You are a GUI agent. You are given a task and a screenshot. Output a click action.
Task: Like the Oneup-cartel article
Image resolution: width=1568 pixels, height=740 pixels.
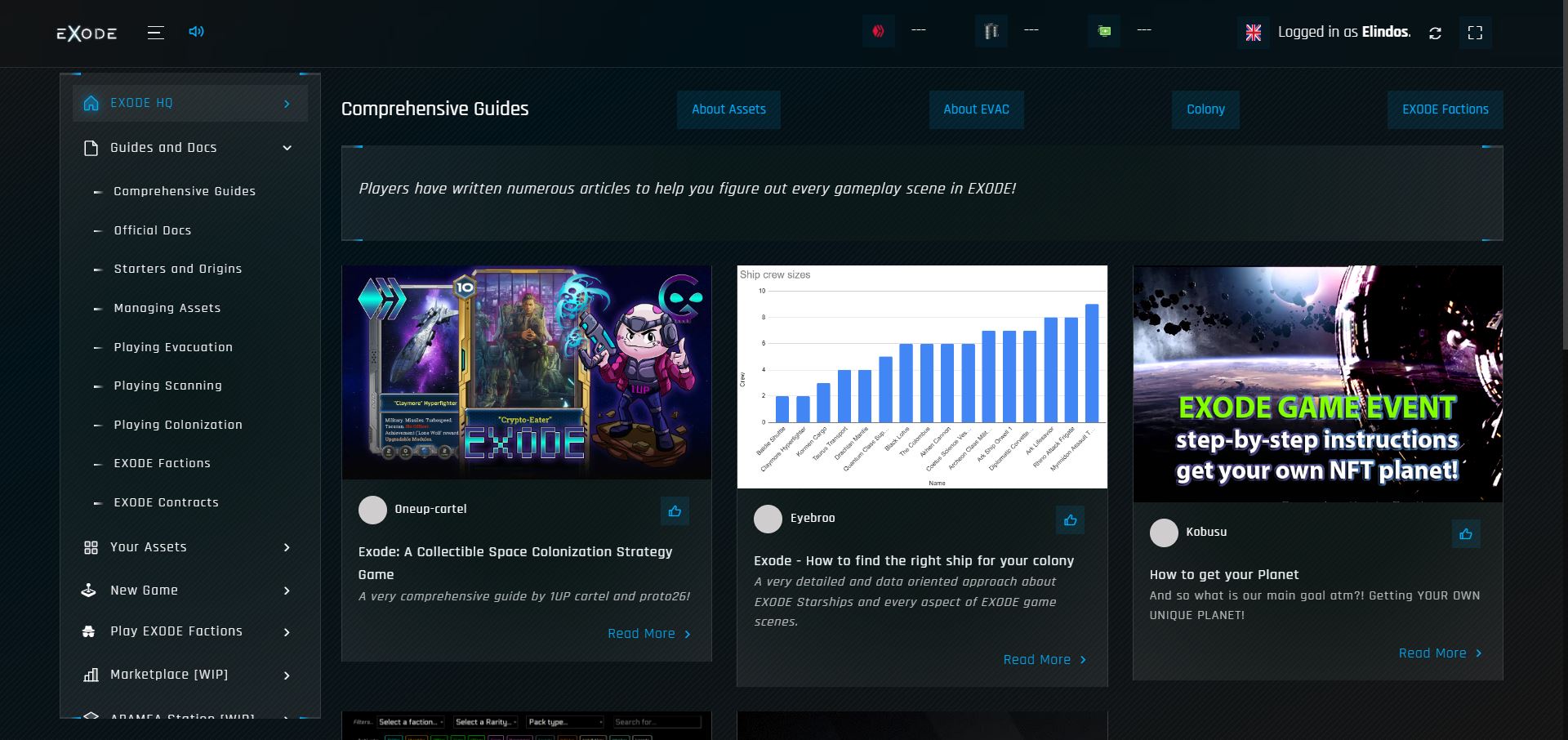pos(675,511)
